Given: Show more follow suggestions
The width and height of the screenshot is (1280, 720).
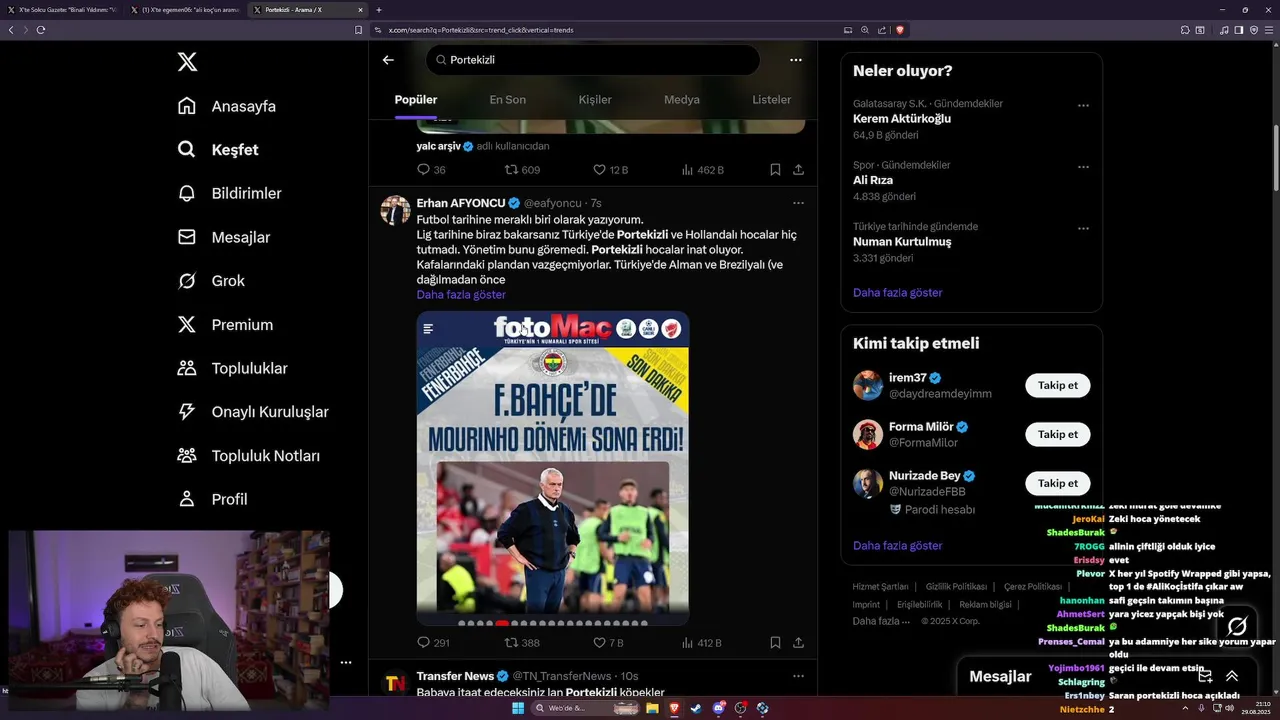Looking at the screenshot, I should pos(897,546).
